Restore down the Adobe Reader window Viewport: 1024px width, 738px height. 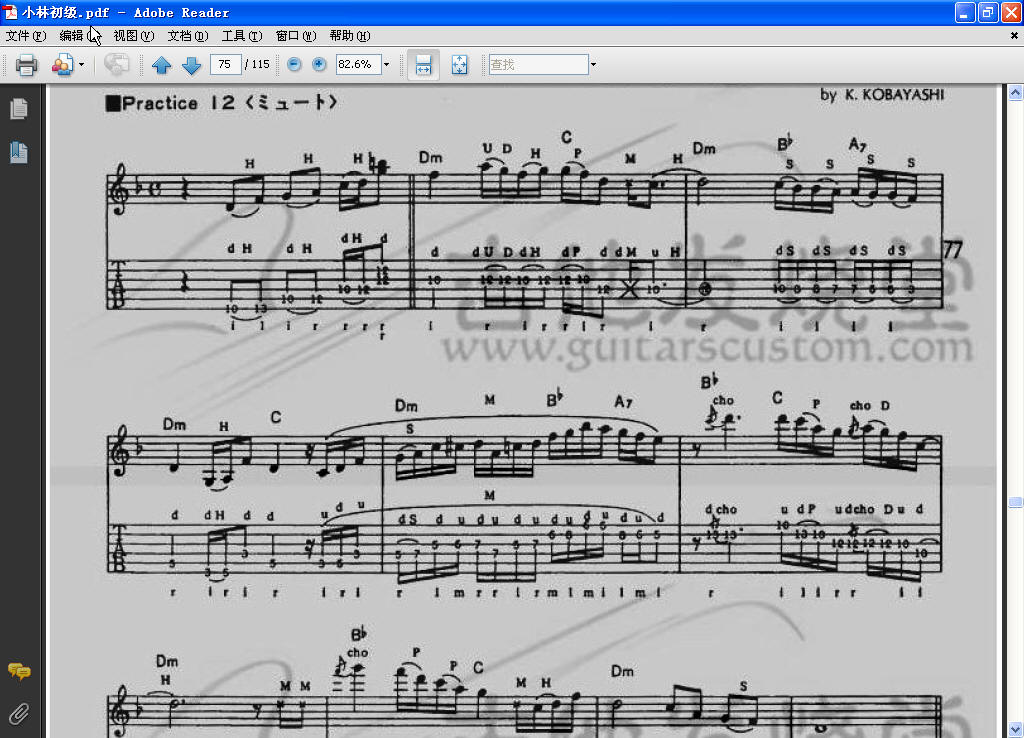coord(988,12)
